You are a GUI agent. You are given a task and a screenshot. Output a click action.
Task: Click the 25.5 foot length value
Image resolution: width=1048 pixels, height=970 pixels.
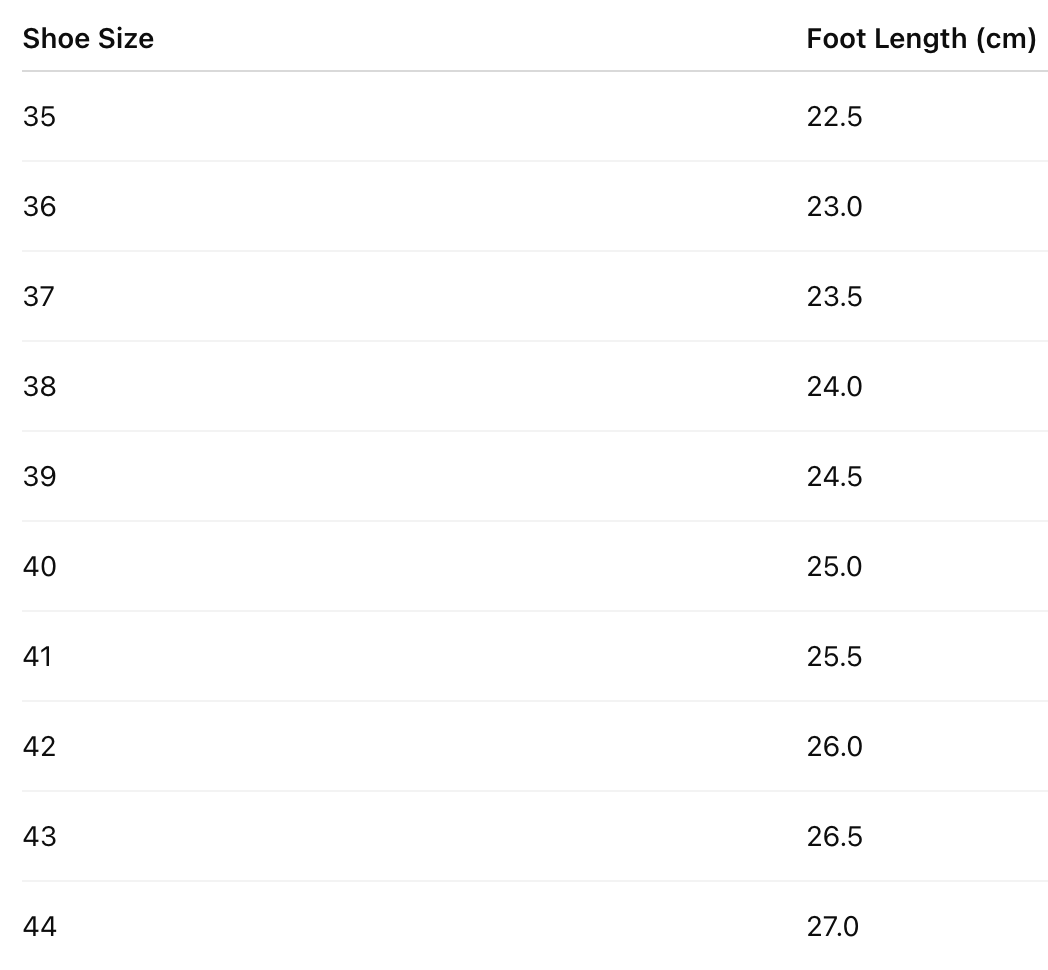click(x=834, y=657)
